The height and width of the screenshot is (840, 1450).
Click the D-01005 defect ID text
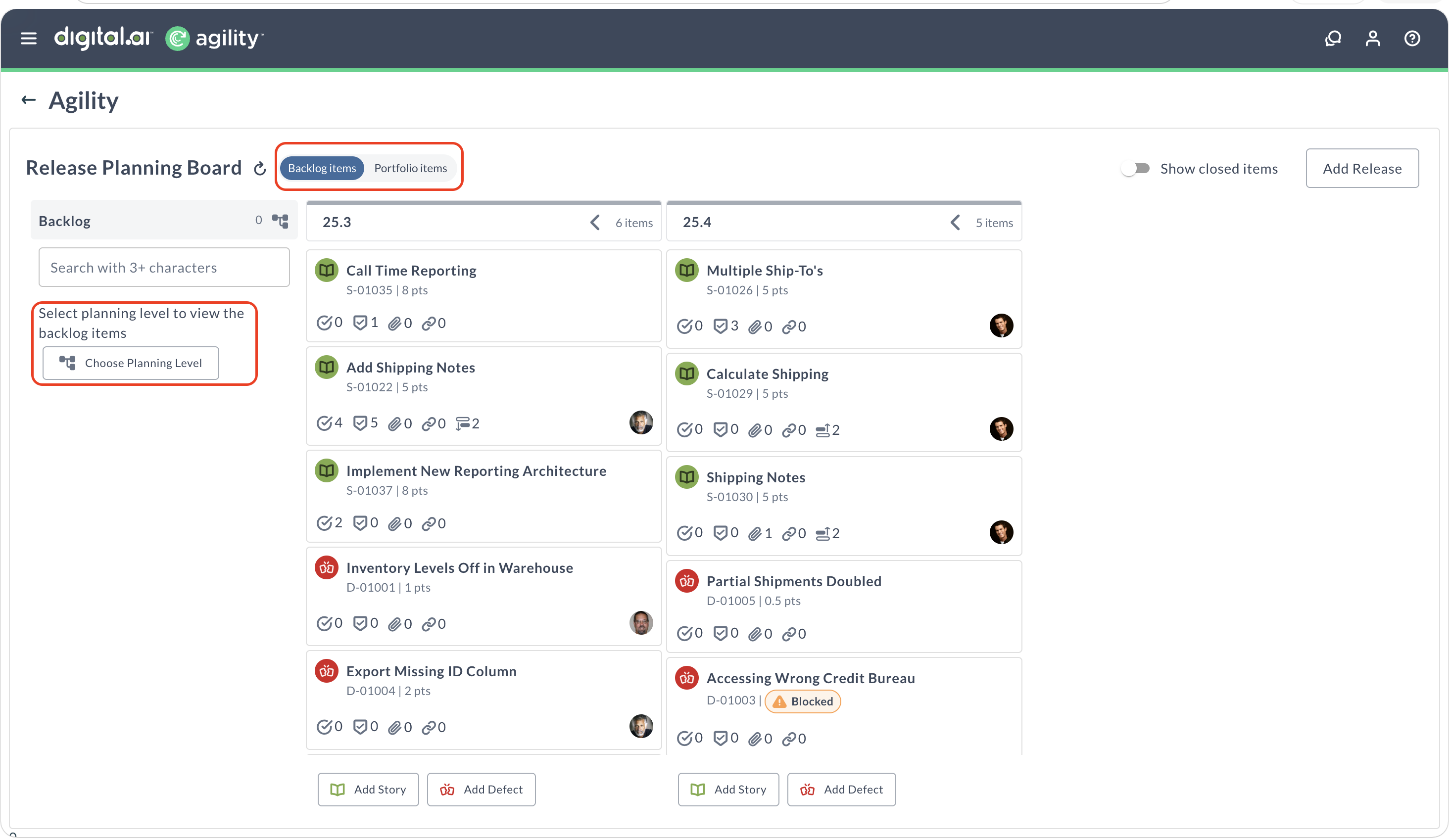(x=731, y=601)
